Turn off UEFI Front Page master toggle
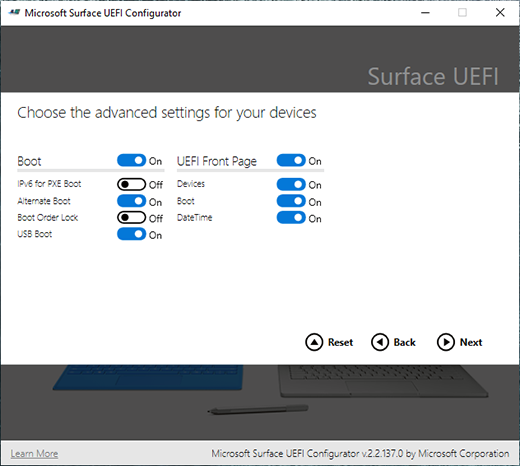Viewport: 520px width, 466px height. pos(291,160)
